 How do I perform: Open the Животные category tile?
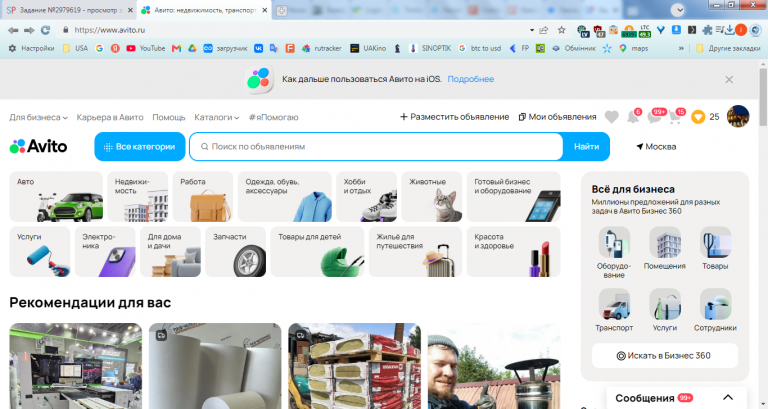tap(432, 196)
